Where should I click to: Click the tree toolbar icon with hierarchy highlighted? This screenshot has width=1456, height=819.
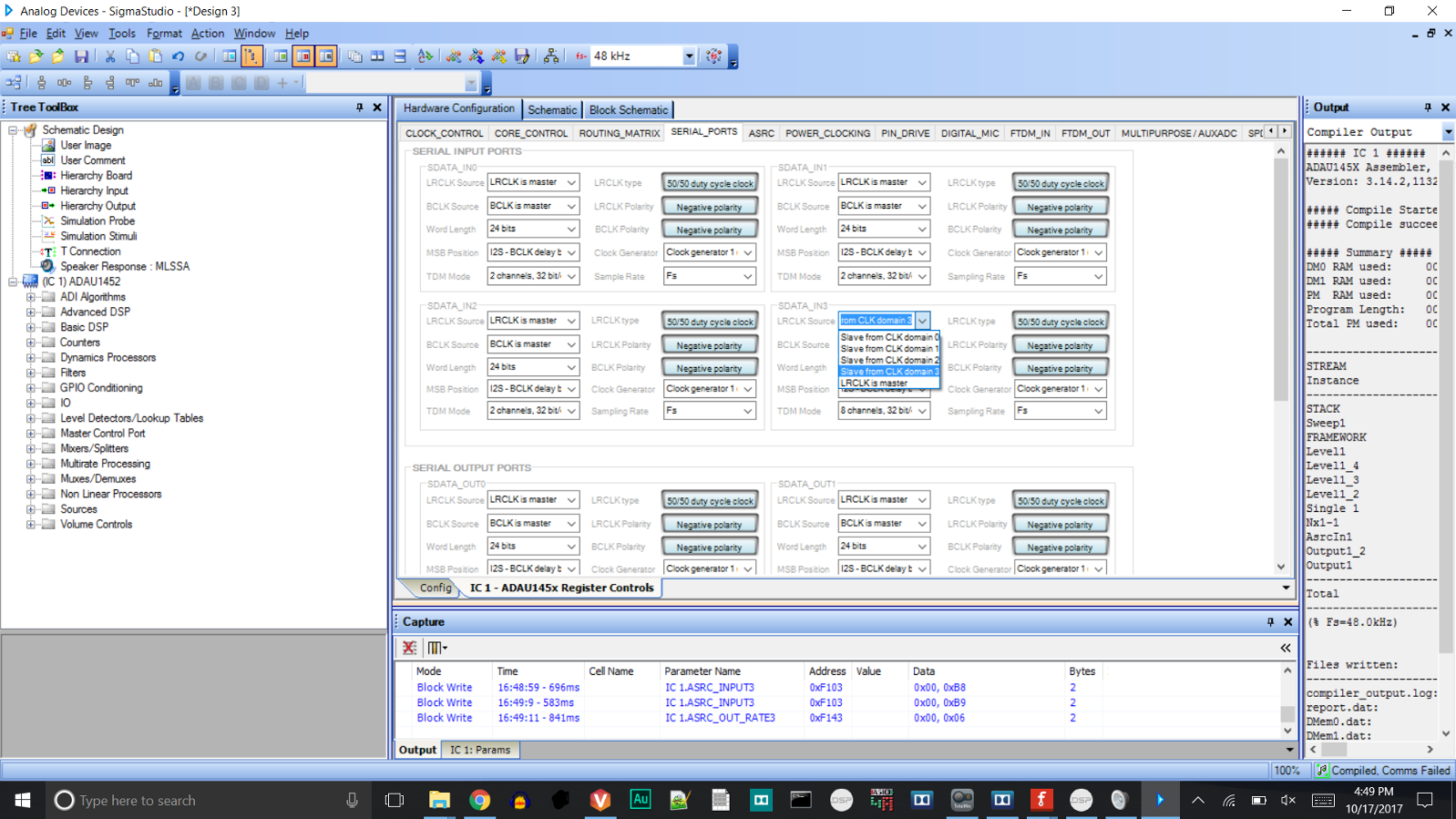[251, 56]
